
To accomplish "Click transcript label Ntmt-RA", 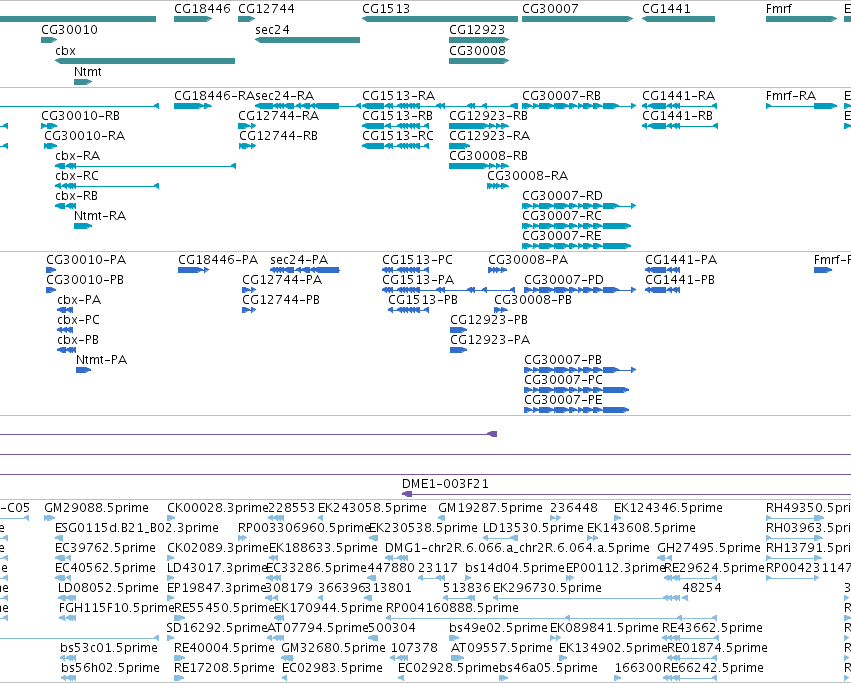I will (x=100, y=217).
